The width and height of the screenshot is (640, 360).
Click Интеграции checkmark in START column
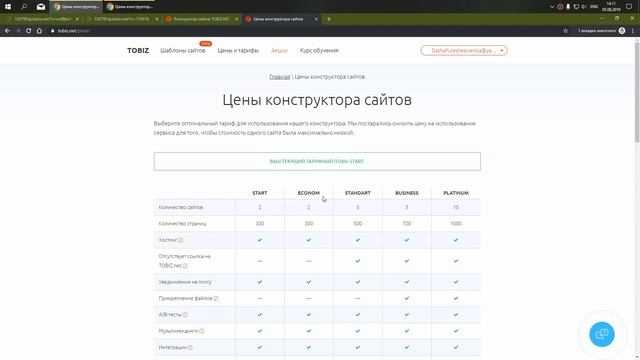click(260, 347)
